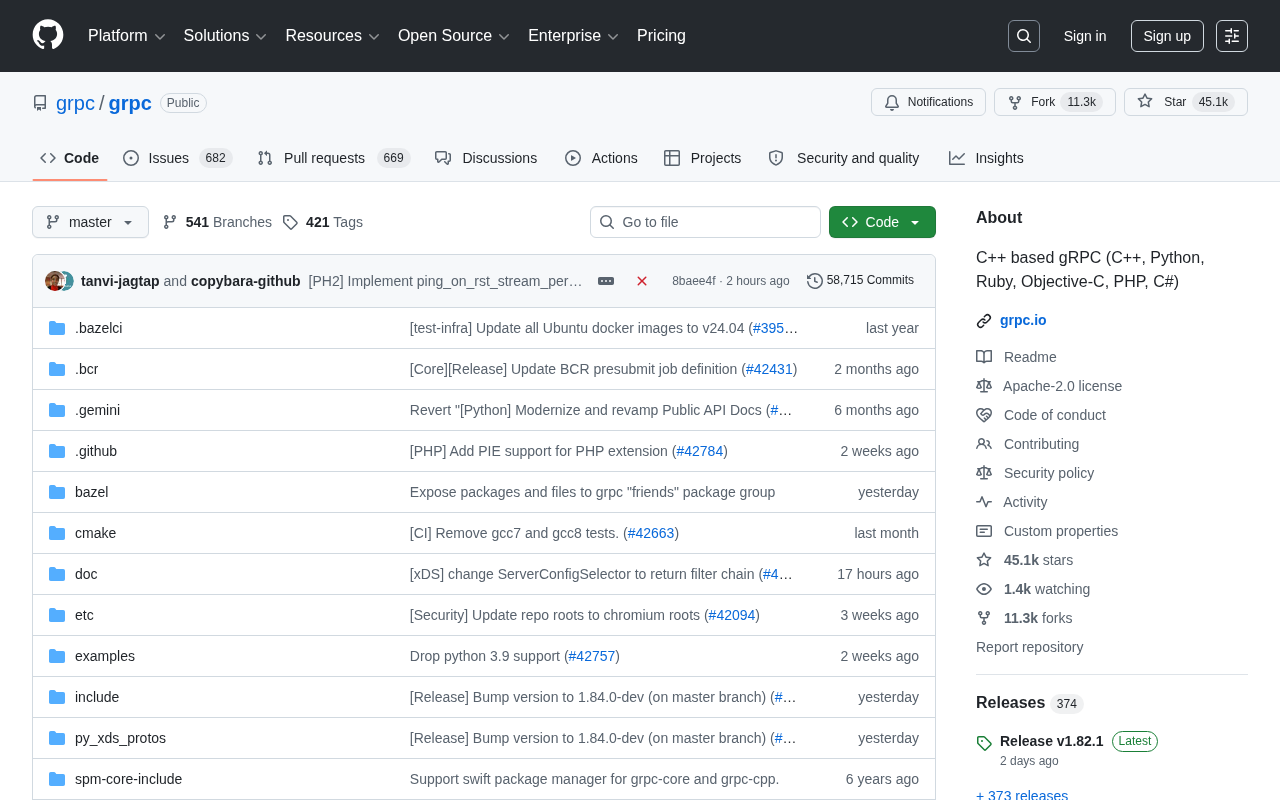
Task: Open pull request #42784 link
Action: click(x=700, y=451)
